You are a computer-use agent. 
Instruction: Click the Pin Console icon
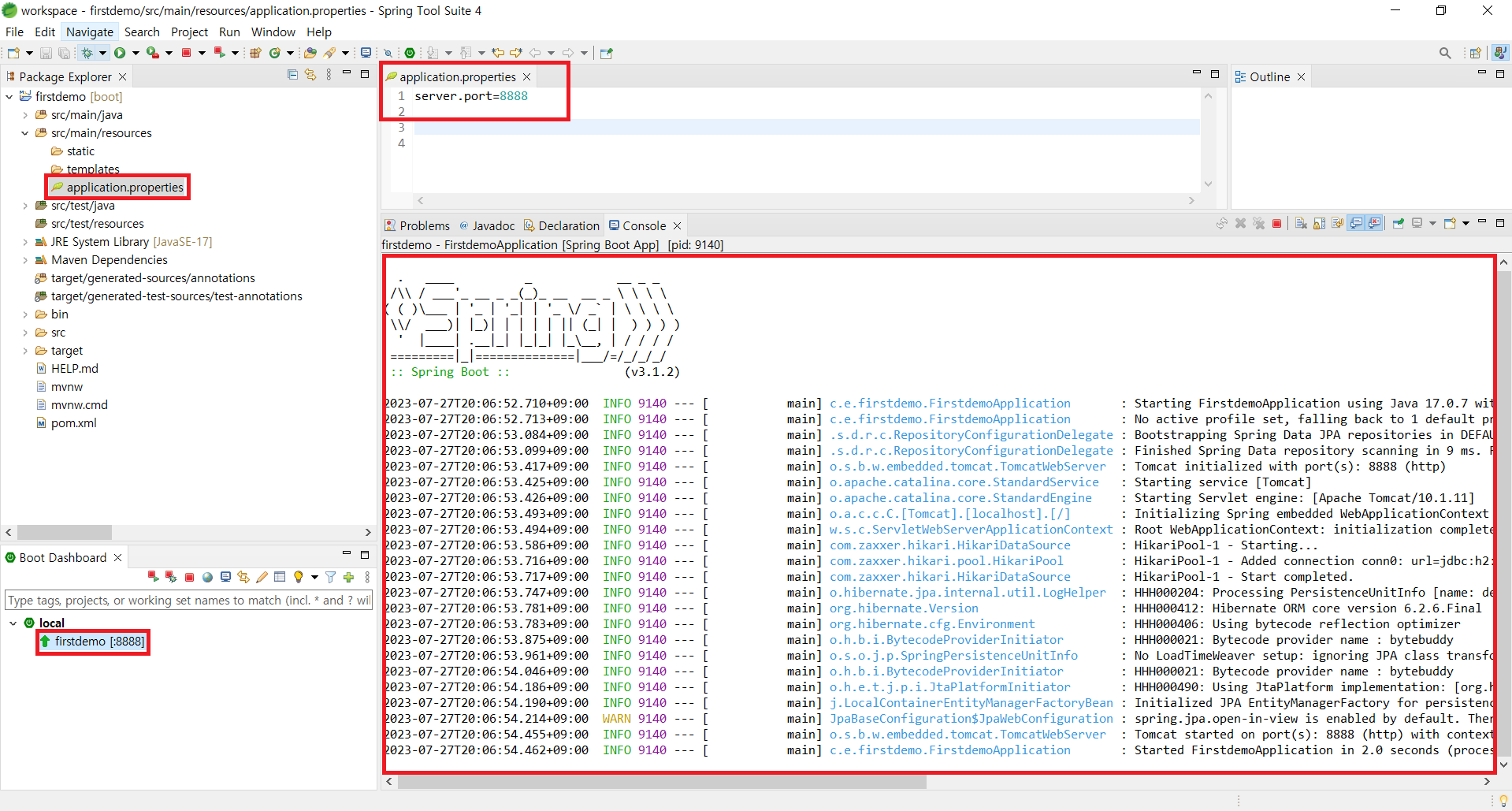[x=1399, y=223]
